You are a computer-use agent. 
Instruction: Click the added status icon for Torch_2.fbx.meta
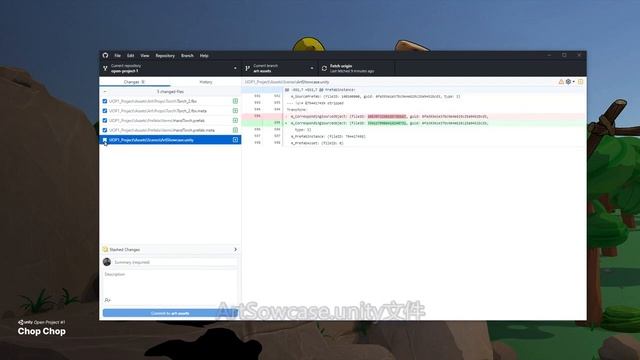tap(236, 111)
